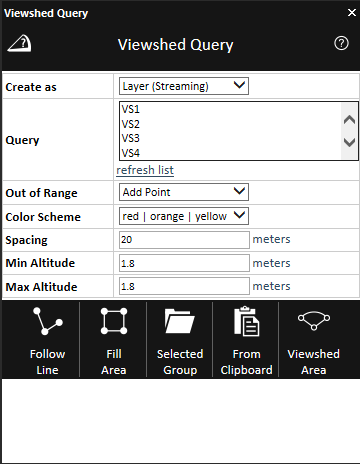Close the Viewshed Query window

click(x=352, y=13)
